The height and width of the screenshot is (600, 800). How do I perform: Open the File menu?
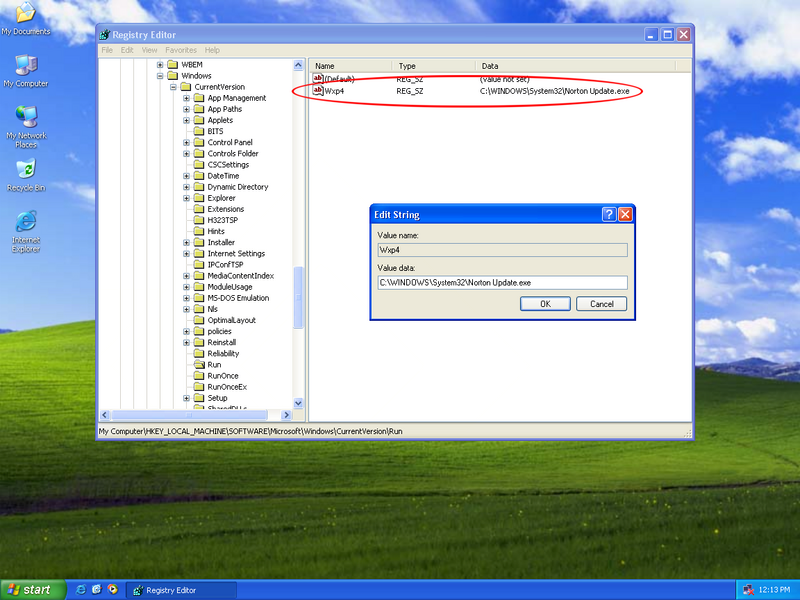107,50
